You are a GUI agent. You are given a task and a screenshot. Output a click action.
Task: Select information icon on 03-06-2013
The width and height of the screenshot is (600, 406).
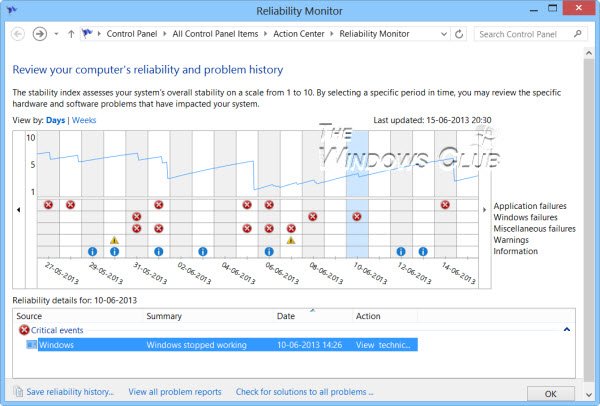[x=203, y=251]
